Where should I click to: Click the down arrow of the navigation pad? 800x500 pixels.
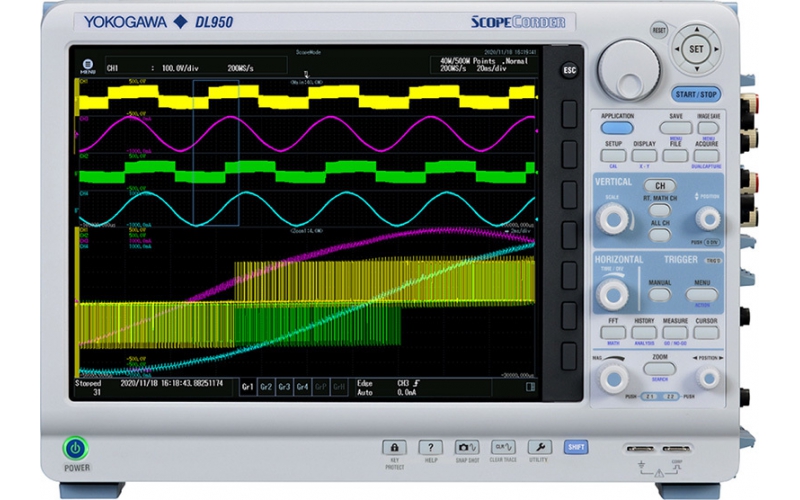[696, 68]
